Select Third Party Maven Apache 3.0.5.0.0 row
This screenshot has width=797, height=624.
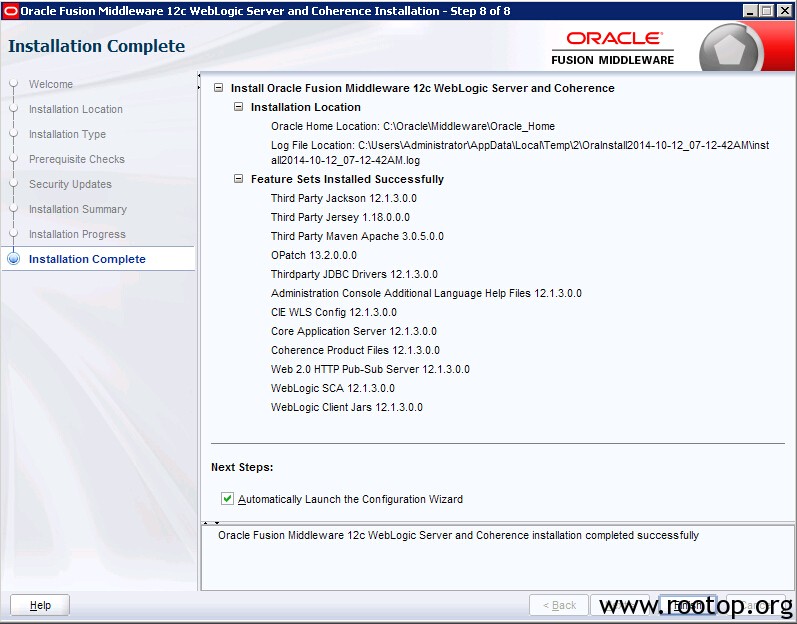coord(357,236)
